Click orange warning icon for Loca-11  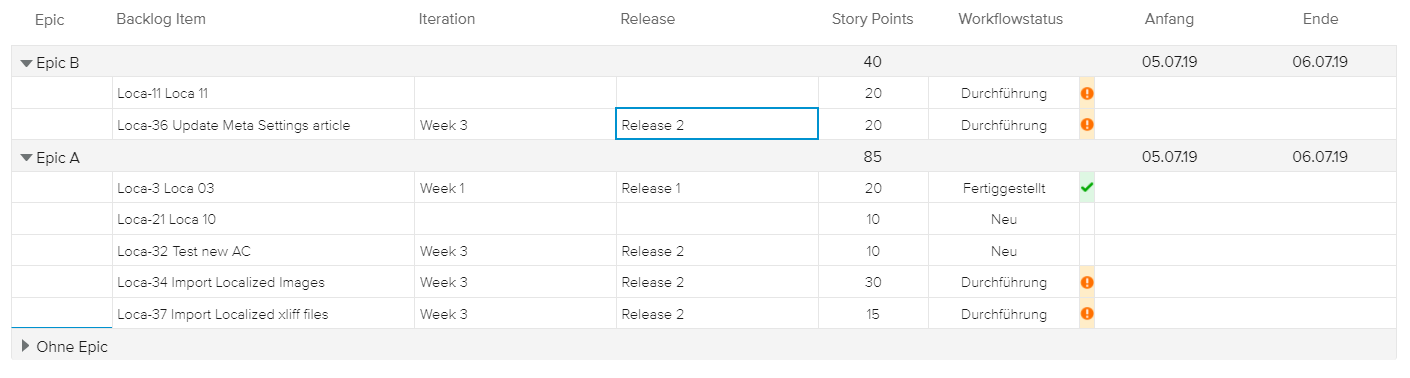coord(1087,93)
